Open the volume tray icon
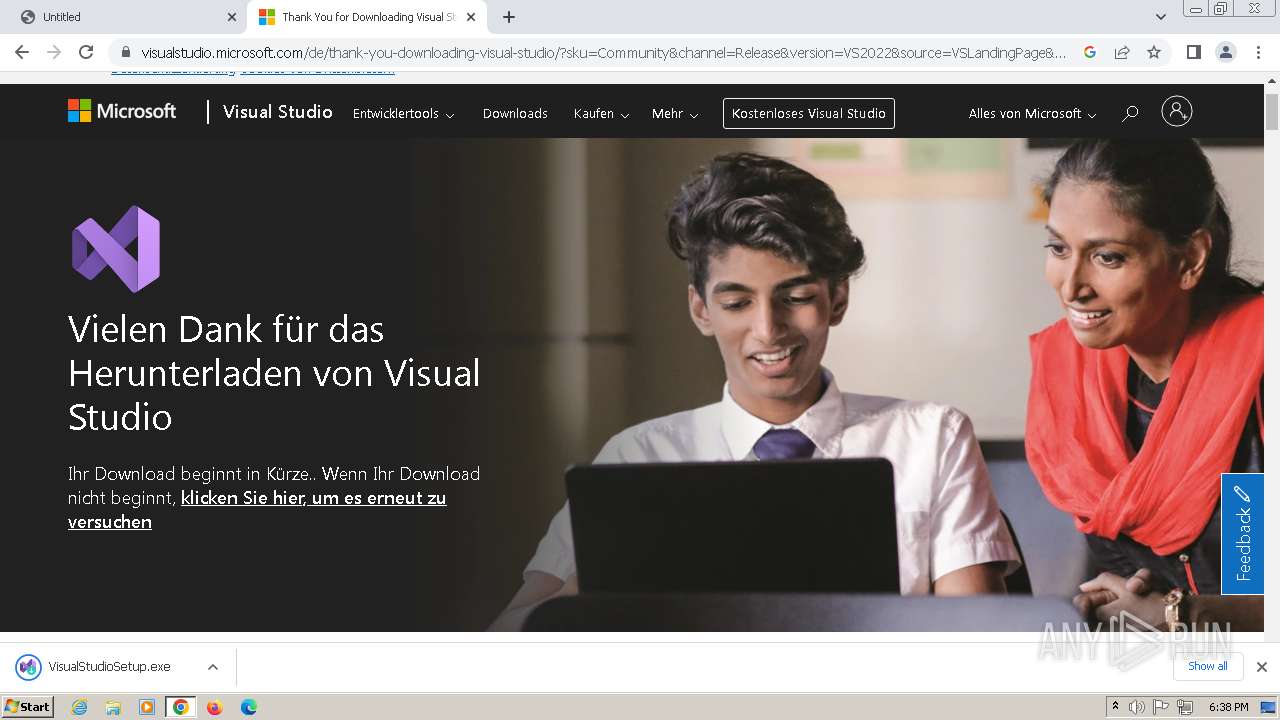The height and width of the screenshot is (720, 1280). (x=1137, y=707)
